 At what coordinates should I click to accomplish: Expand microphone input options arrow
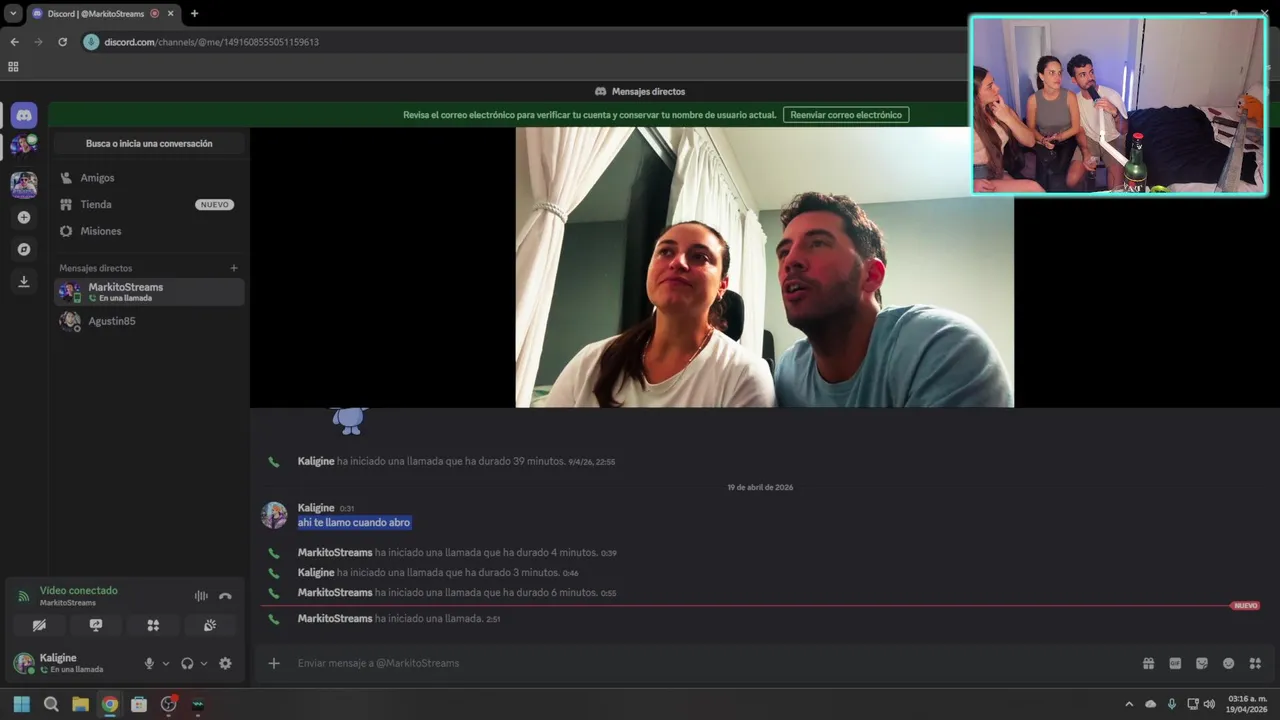[x=166, y=663]
